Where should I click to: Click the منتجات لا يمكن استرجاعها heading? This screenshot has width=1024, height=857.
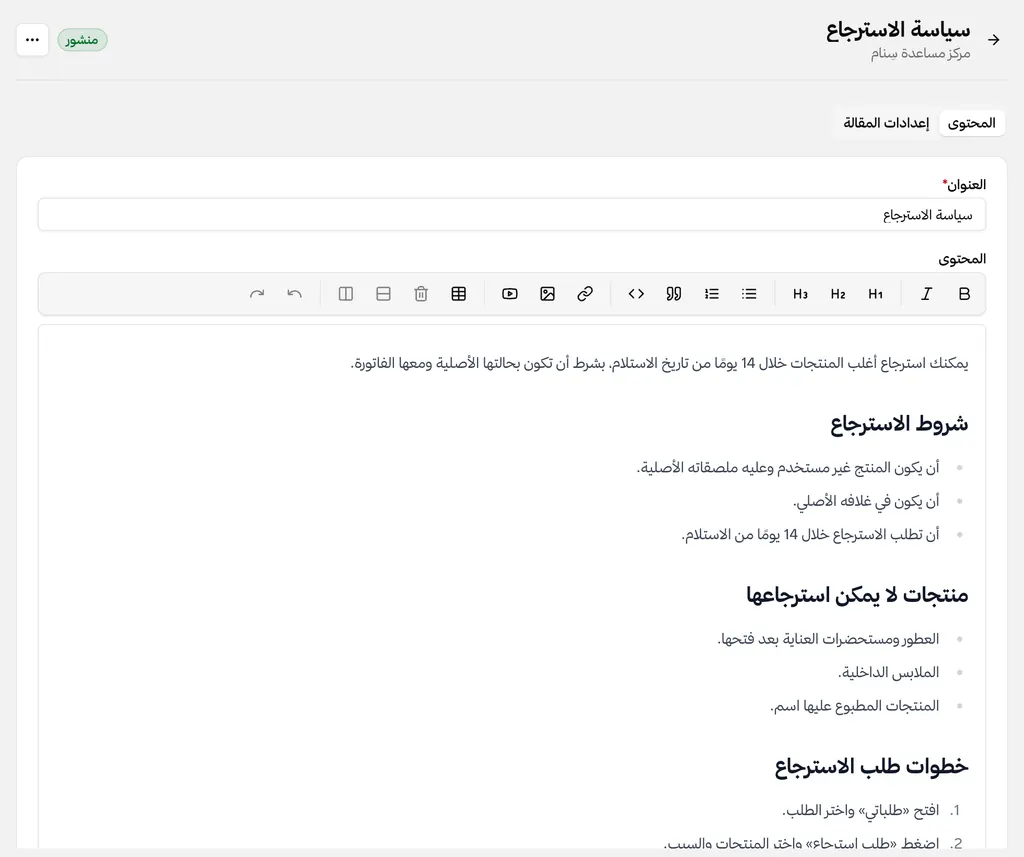point(857,594)
